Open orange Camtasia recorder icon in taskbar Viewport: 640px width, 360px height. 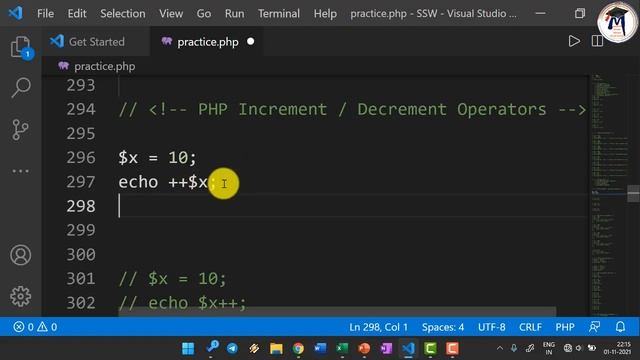[452, 349]
